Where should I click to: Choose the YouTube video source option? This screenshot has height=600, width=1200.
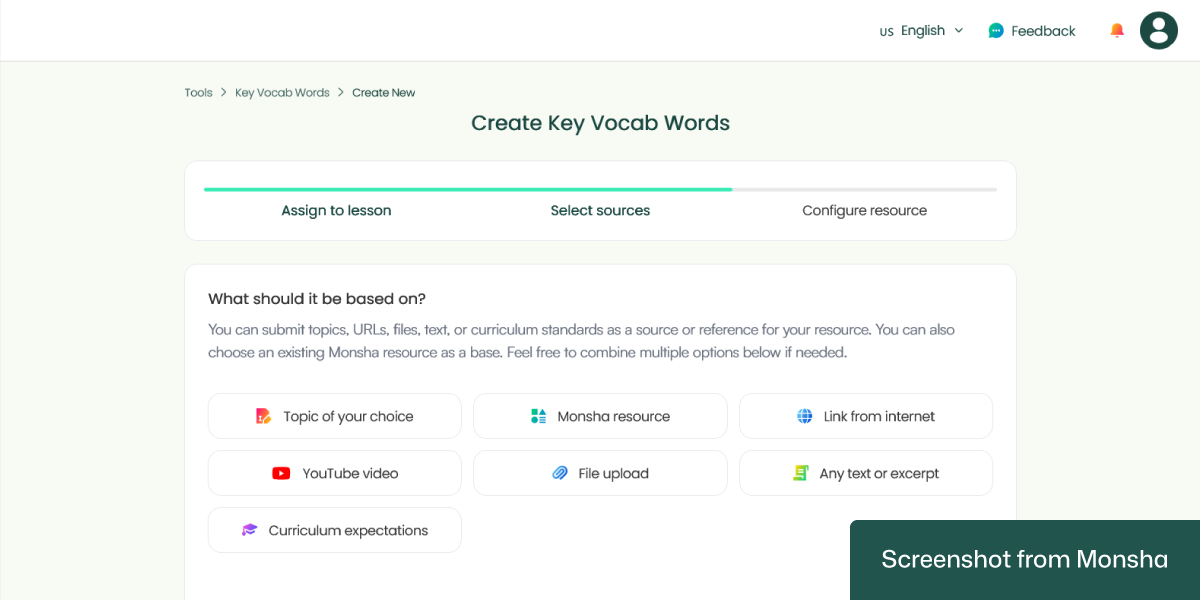335,473
